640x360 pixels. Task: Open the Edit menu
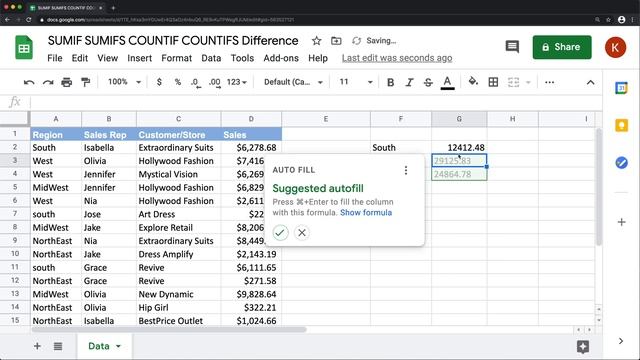tap(80, 58)
